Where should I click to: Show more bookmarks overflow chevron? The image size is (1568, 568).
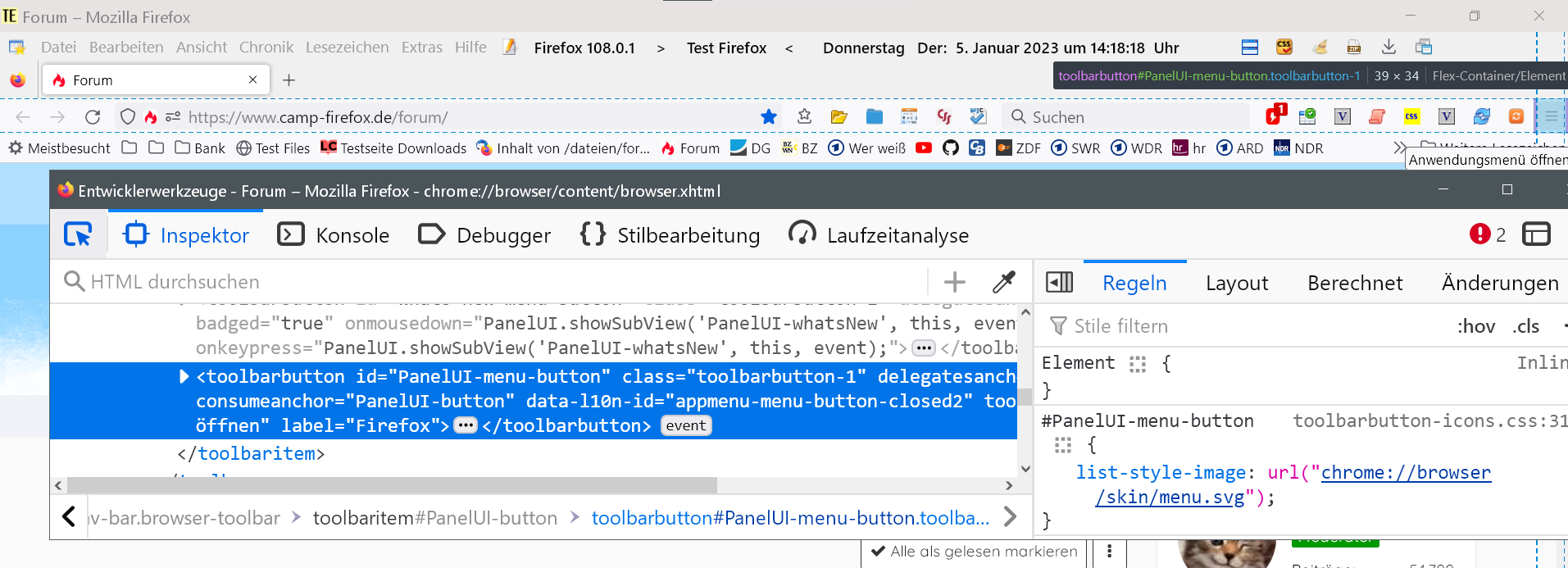click(x=1398, y=148)
